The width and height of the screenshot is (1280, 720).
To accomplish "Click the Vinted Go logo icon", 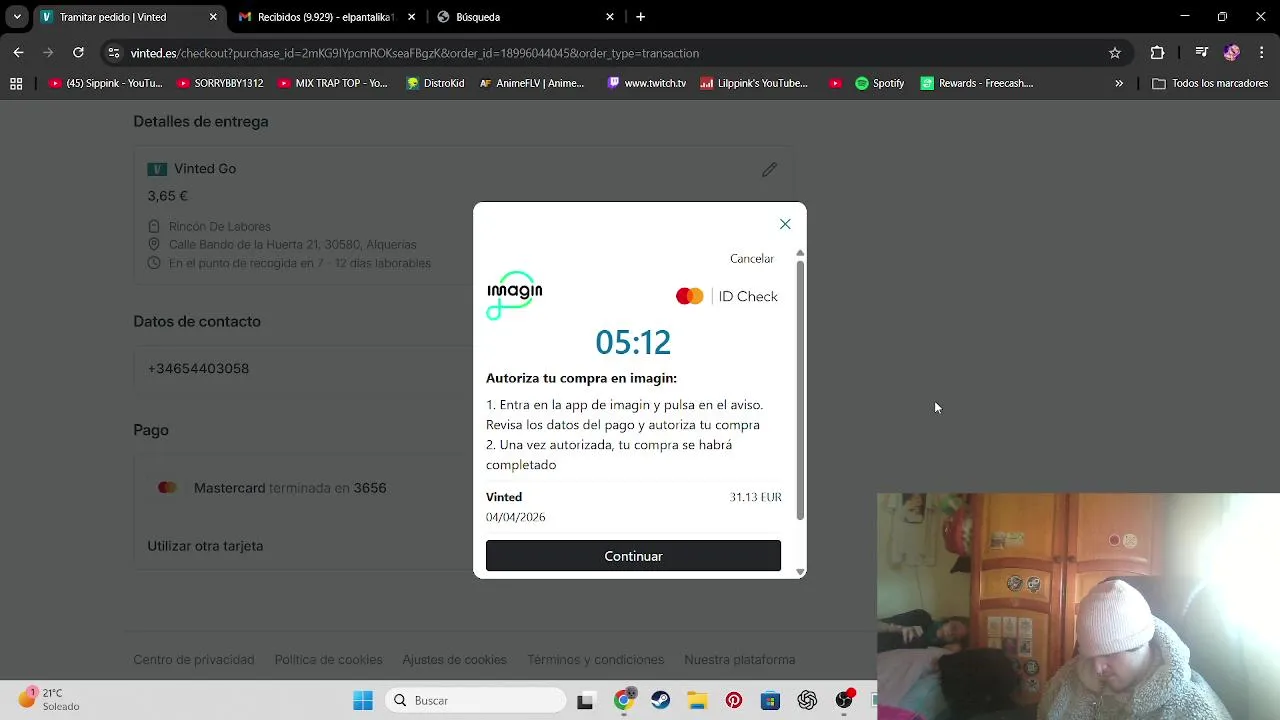I will (x=157, y=169).
